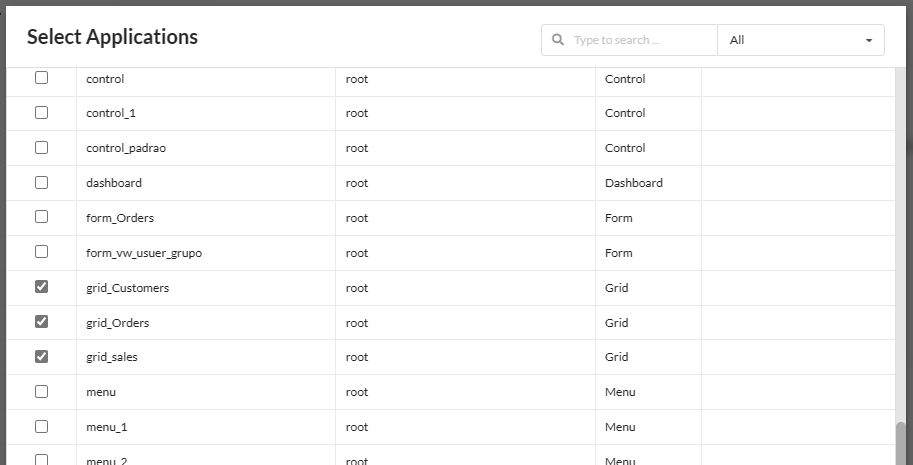Click the search magnifier icon

(558, 40)
